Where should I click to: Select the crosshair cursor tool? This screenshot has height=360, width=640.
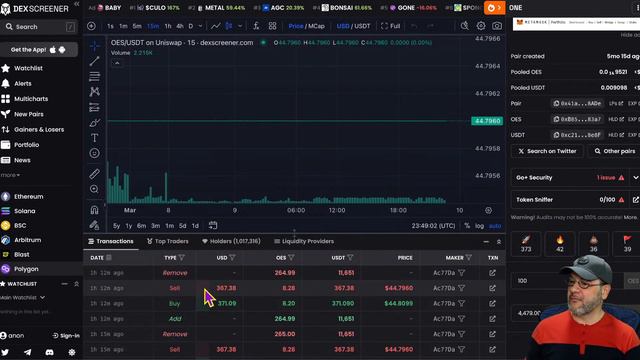click(94, 46)
